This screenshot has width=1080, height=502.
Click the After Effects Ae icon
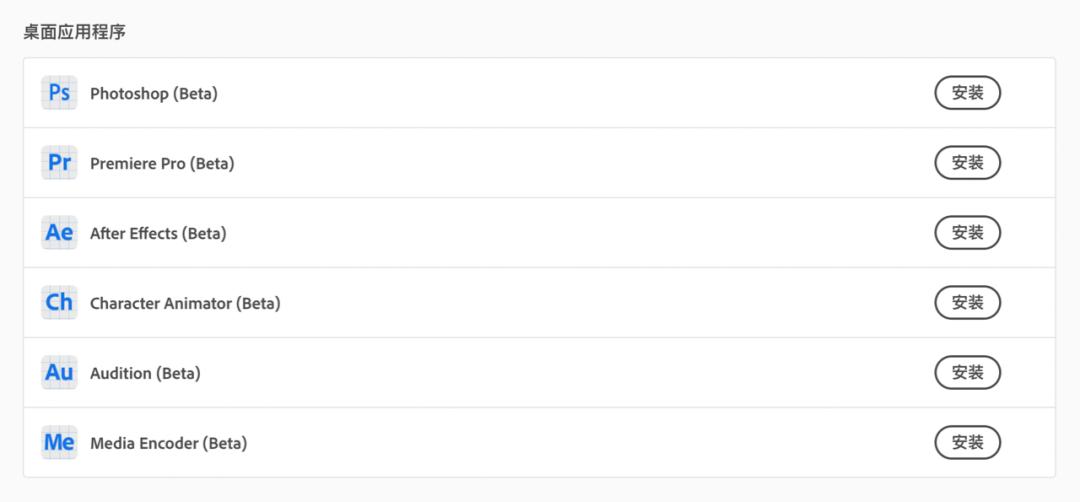point(59,233)
